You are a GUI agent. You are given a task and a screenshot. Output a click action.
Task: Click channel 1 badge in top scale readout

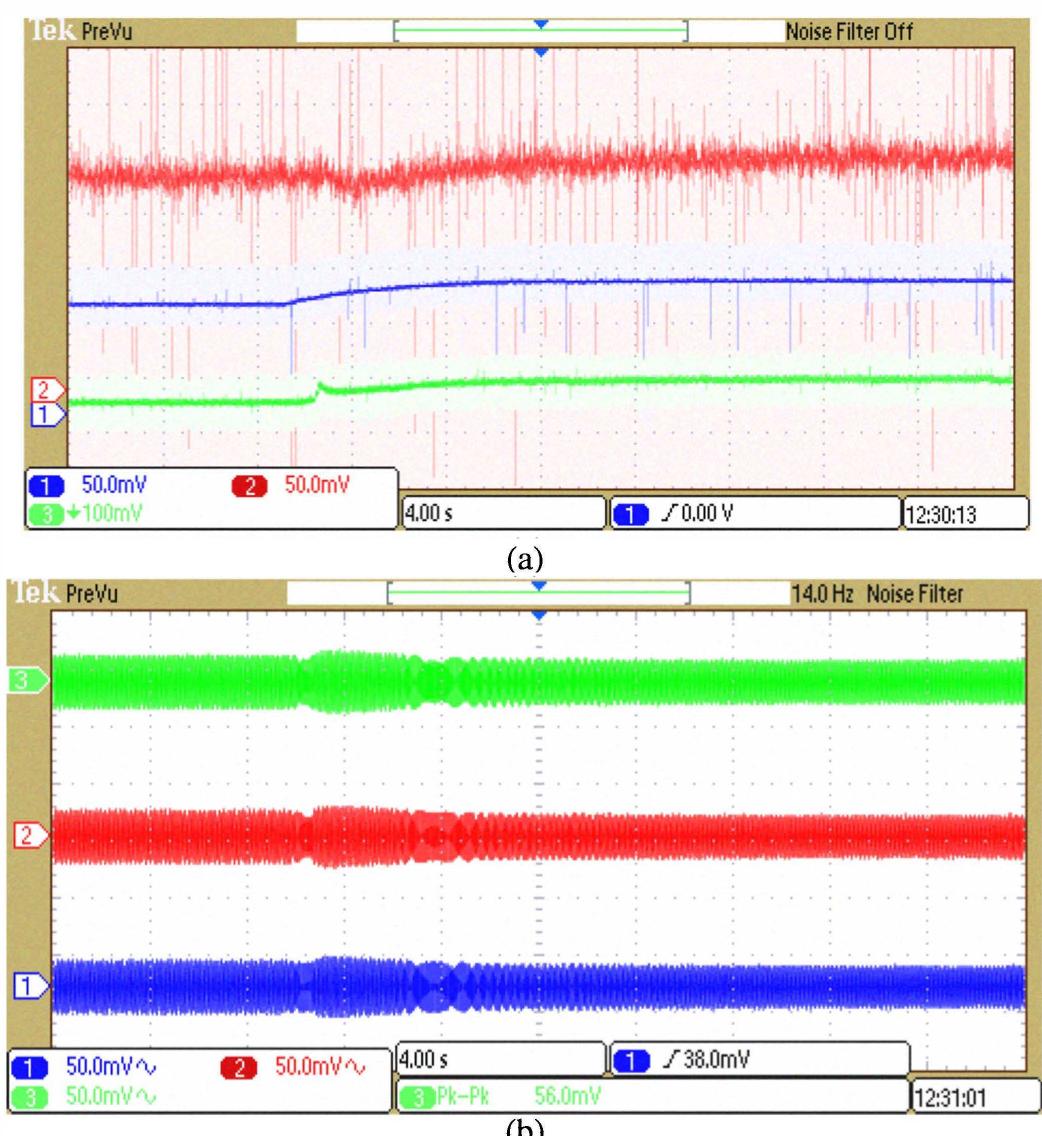(46, 485)
